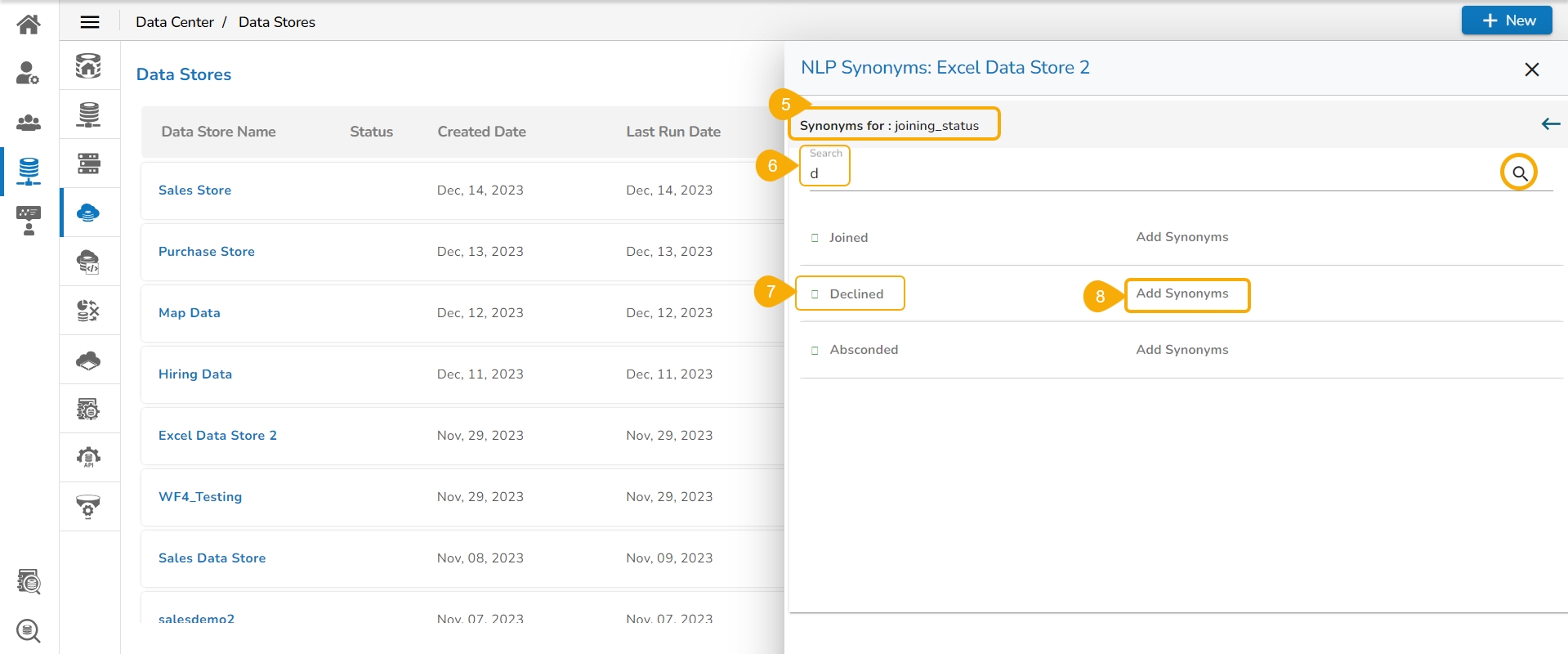Open the user groups icon in sidebar
The image size is (1568, 654).
(29, 123)
